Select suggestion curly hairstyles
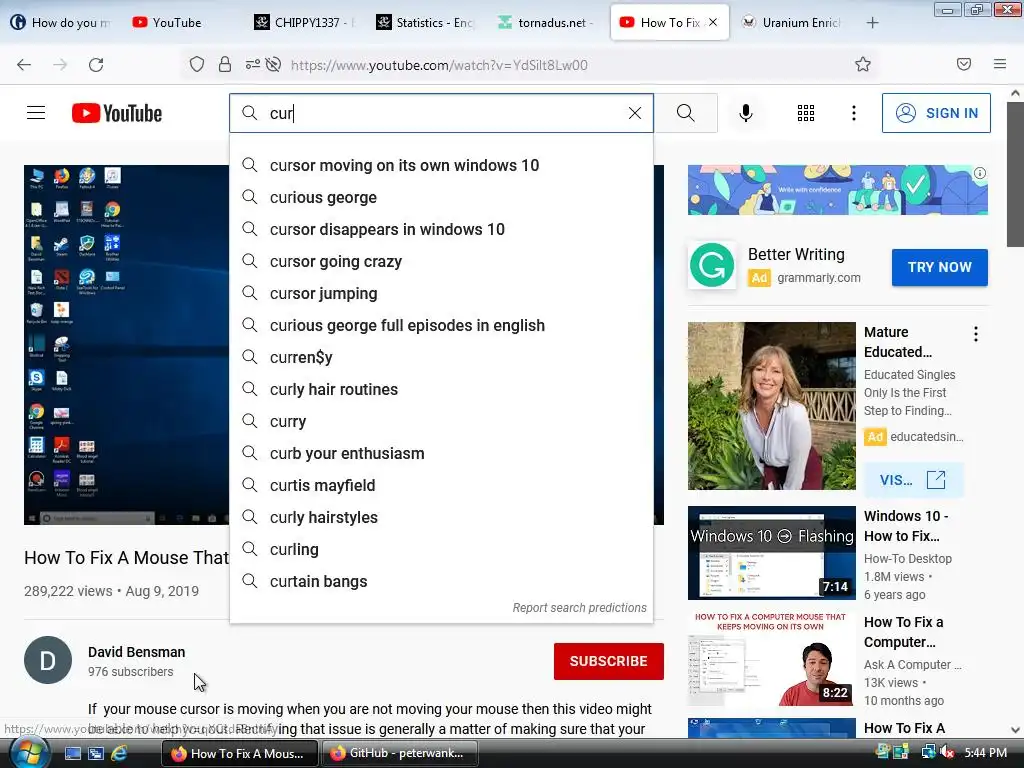Viewport: 1024px width, 768px height. point(441,517)
